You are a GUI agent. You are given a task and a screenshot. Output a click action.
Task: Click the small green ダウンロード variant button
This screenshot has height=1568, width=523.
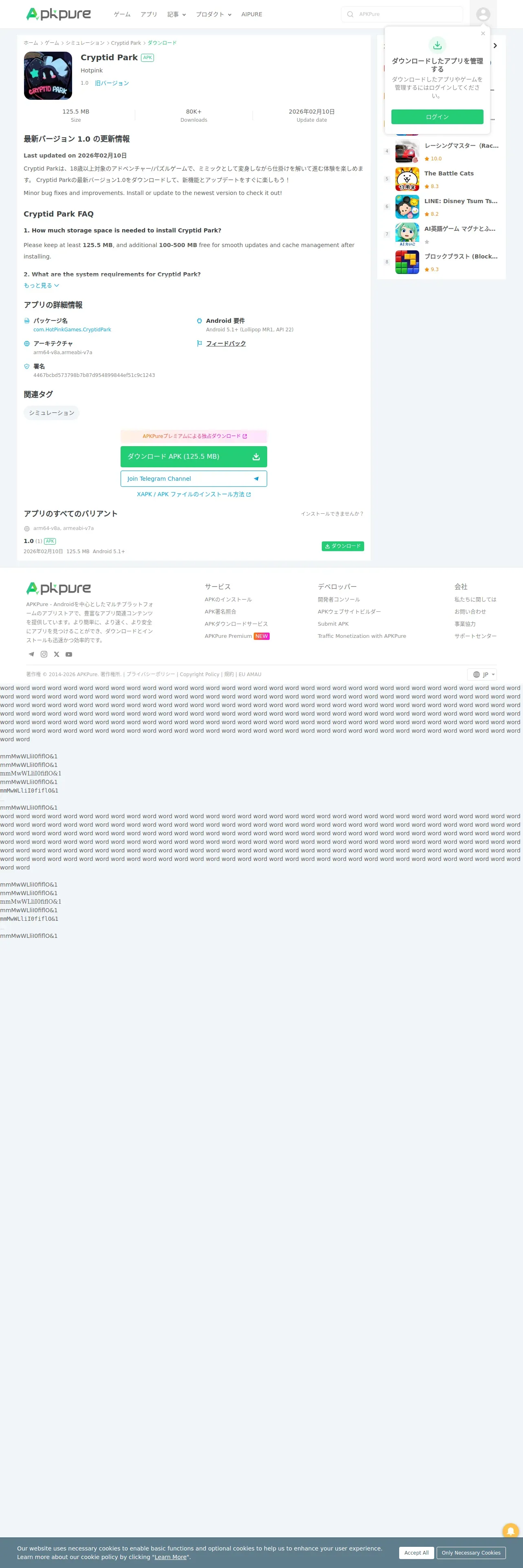(x=343, y=546)
